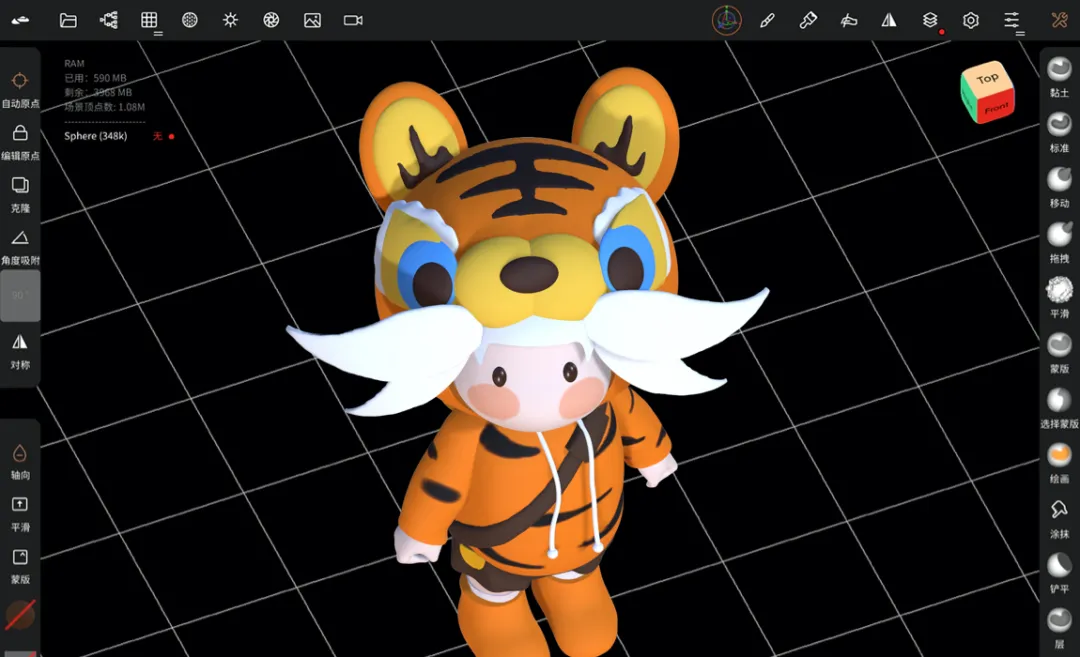Click the 场景顶点数: 1.08M text

[105, 107]
